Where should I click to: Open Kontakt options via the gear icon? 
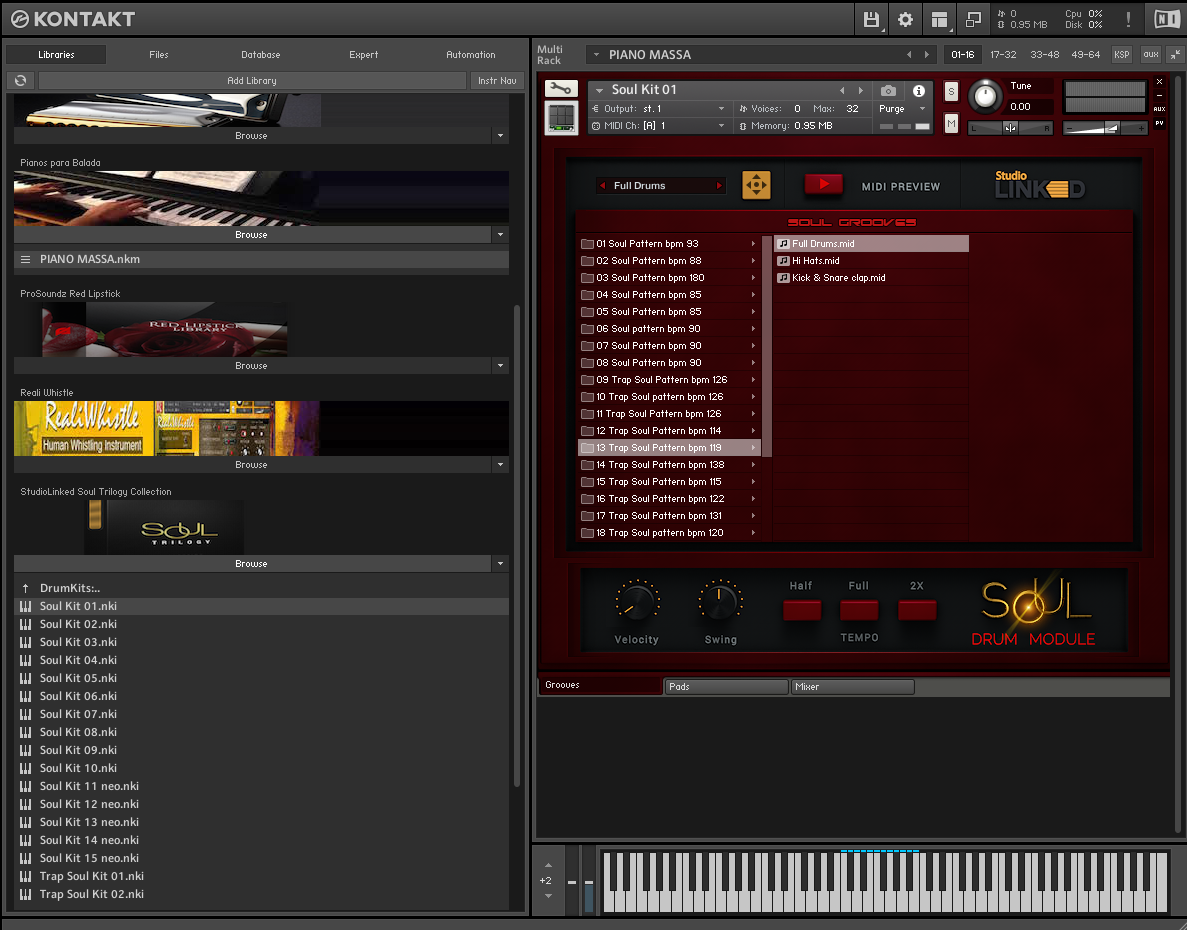[x=905, y=20]
